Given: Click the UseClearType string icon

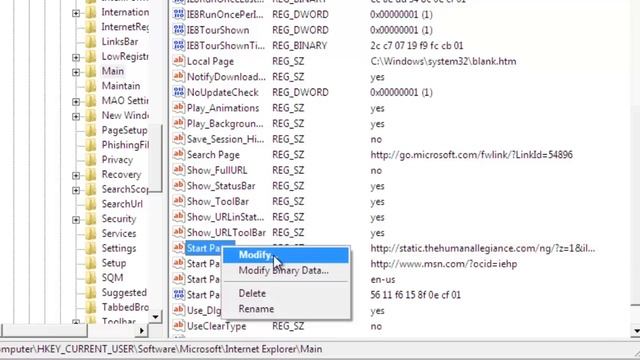Looking at the screenshot, I should [178, 326].
